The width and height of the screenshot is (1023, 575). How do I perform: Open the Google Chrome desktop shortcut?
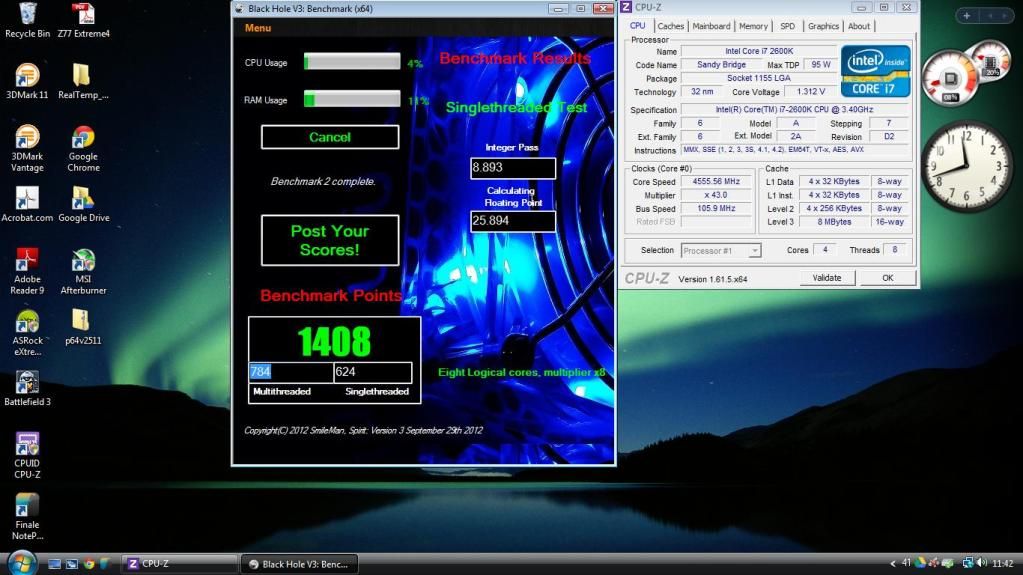[83, 148]
